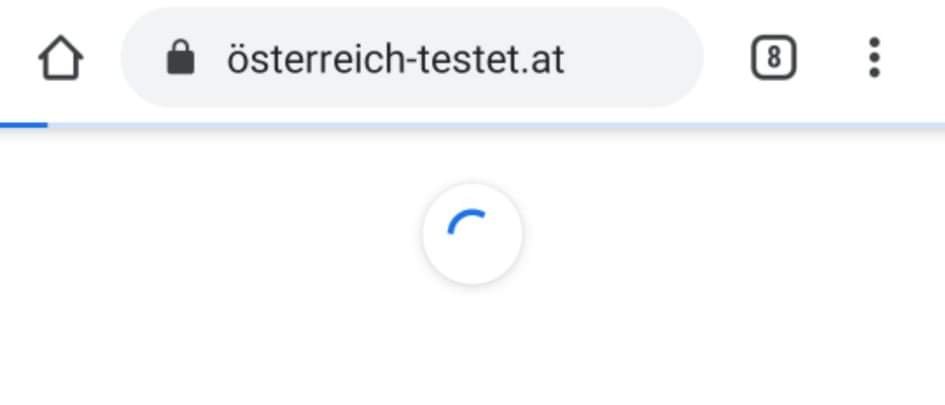Click the pull-to-refresh spinner indicator

tap(472, 233)
